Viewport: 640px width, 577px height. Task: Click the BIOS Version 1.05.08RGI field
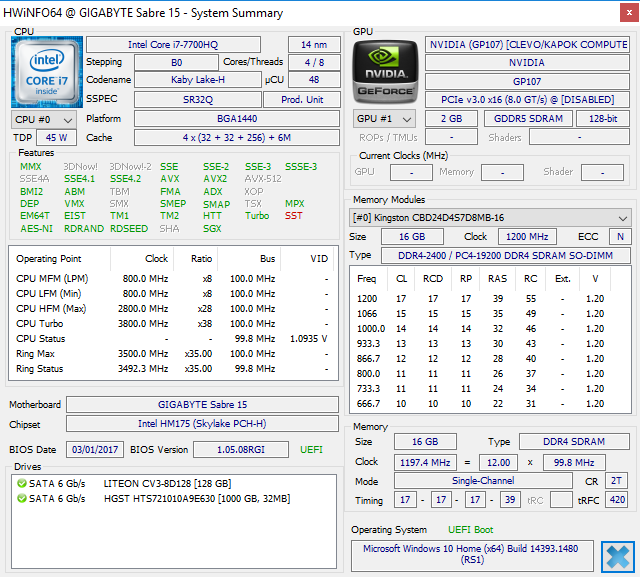click(x=241, y=450)
